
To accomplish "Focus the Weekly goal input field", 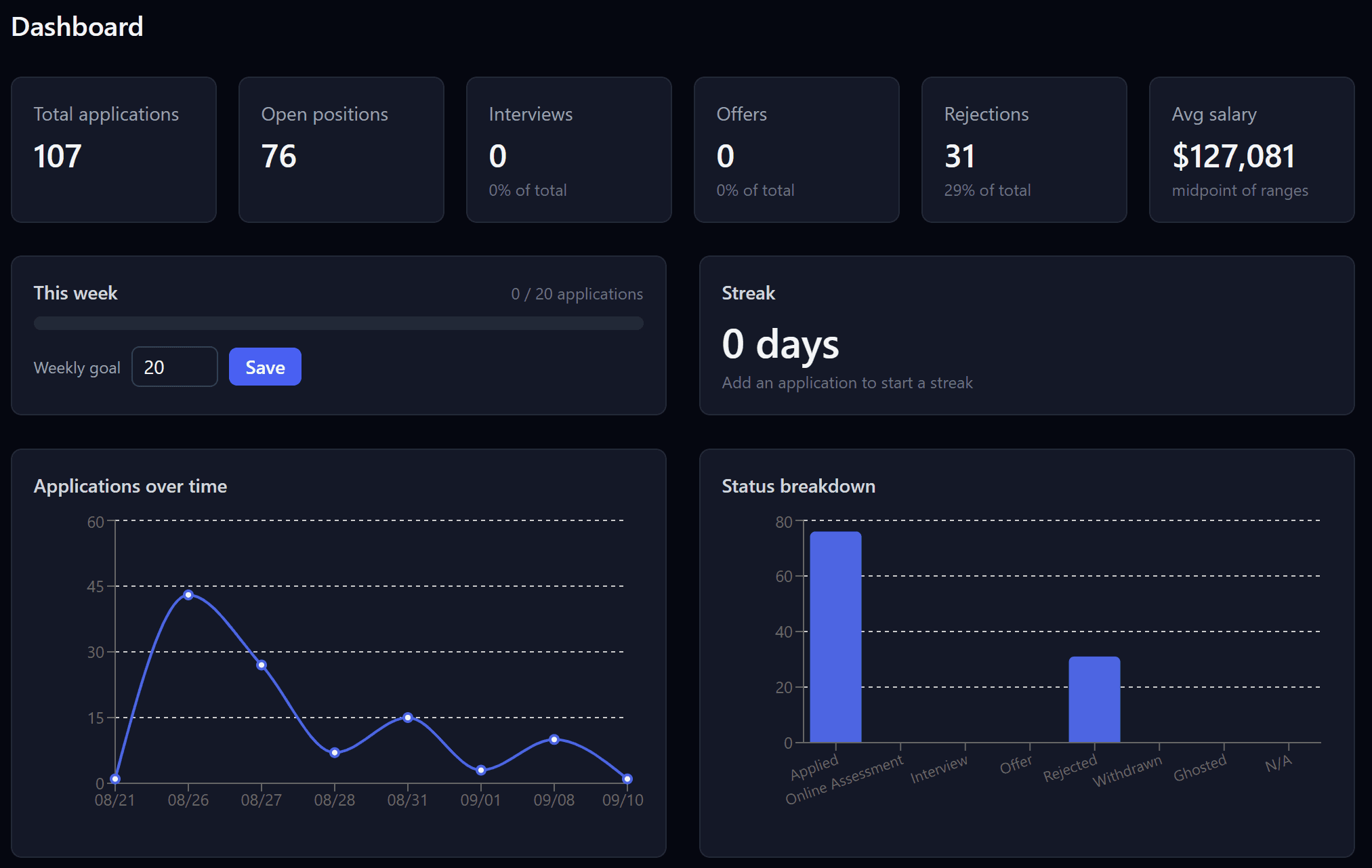I will click(x=175, y=367).
